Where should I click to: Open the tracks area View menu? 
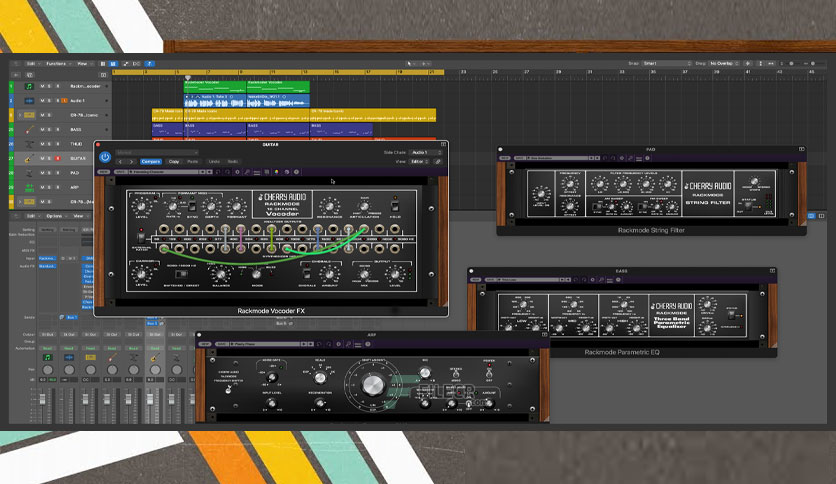point(83,63)
